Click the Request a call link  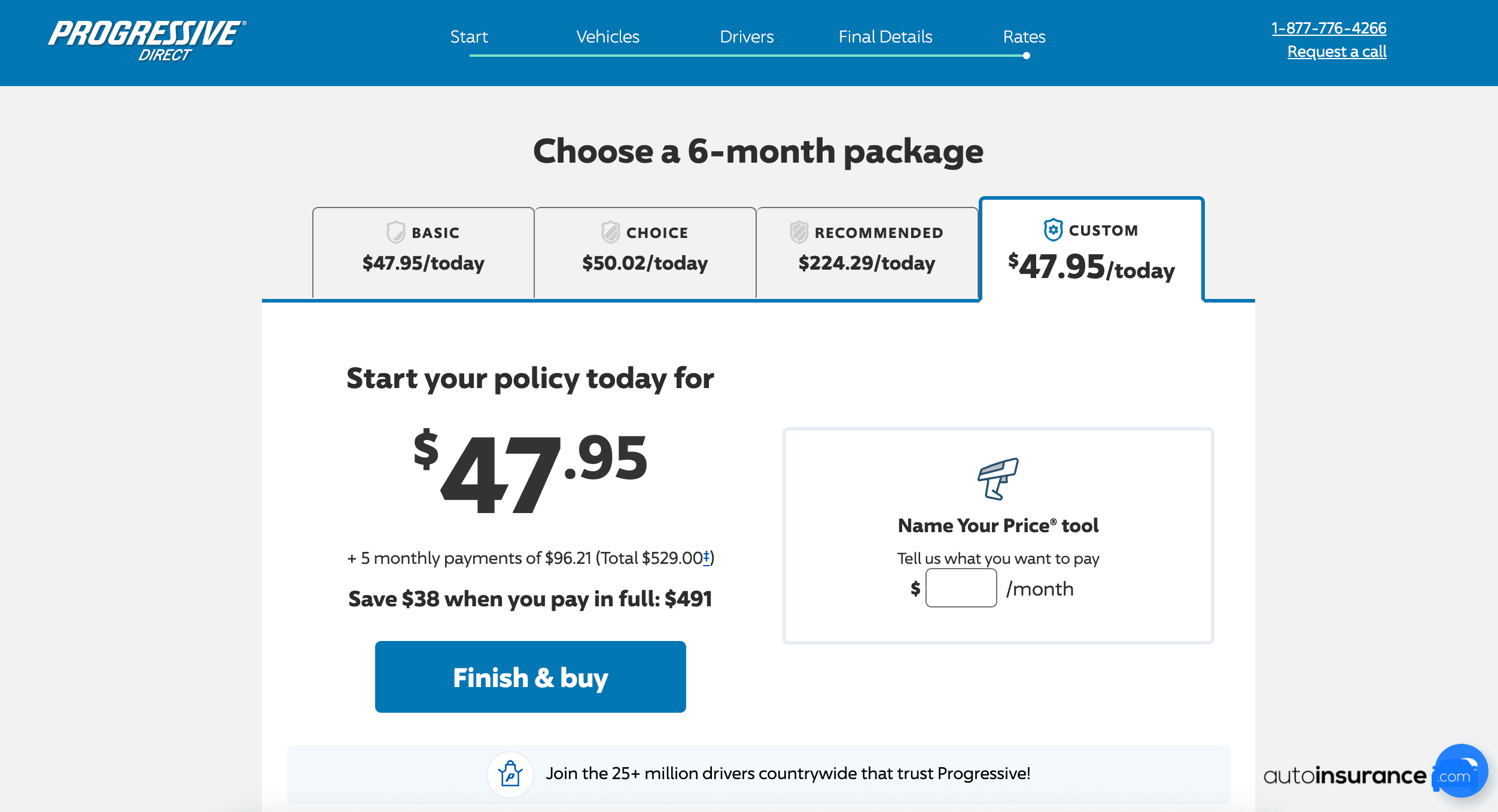(x=1336, y=52)
